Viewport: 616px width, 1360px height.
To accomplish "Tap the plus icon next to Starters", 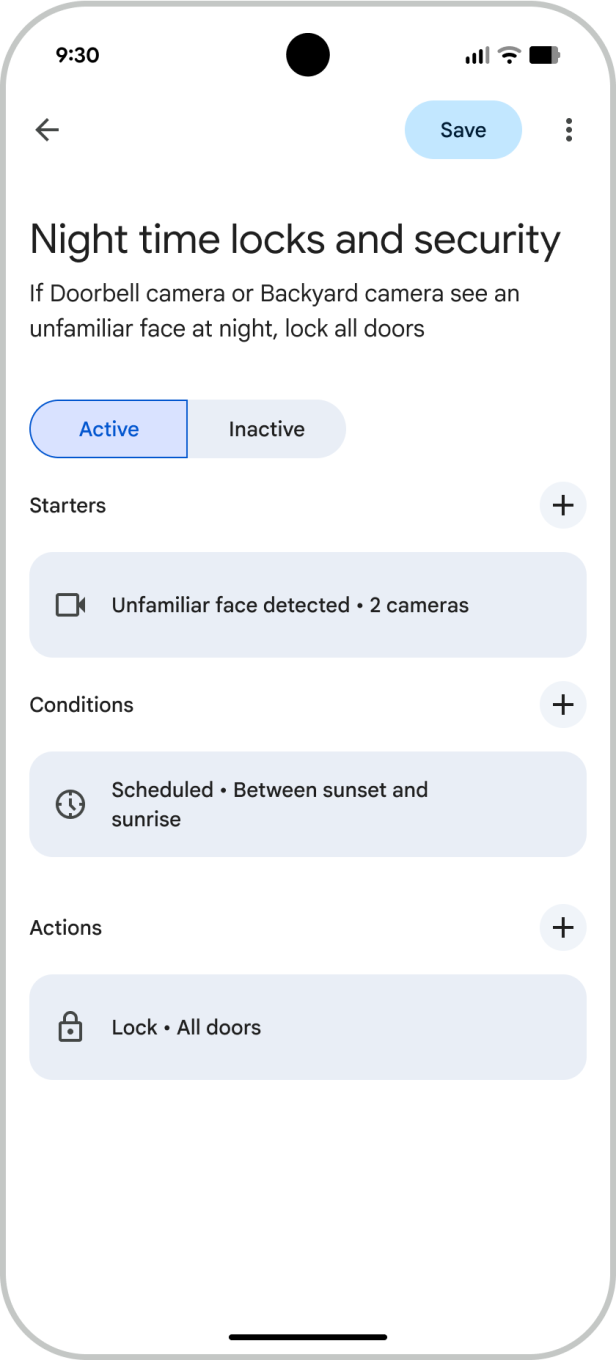I will 562,505.
